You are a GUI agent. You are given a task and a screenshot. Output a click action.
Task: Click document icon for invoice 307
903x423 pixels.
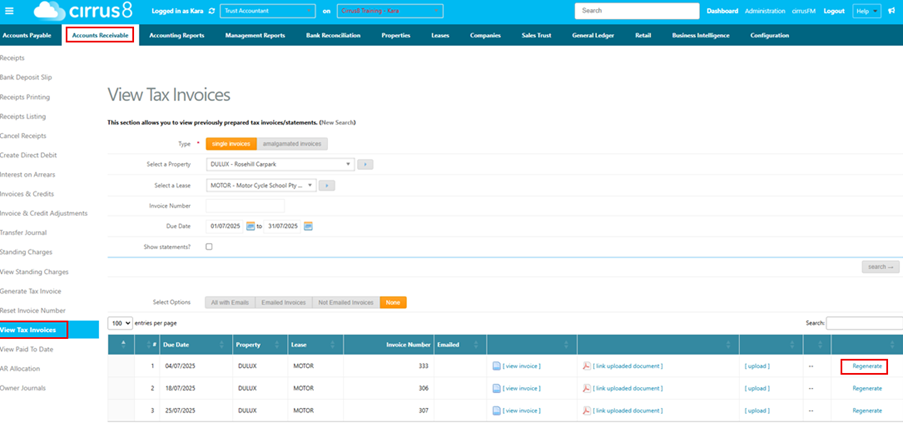pos(496,410)
